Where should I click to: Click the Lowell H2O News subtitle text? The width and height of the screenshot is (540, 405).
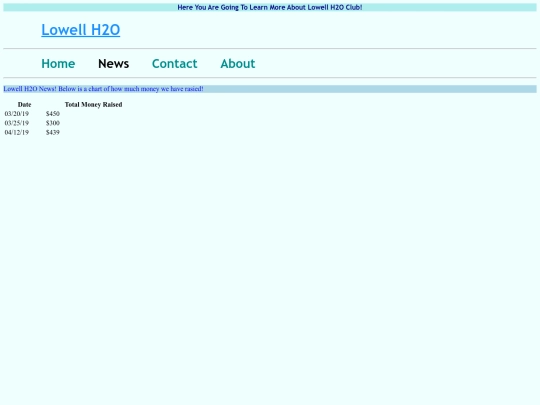point(103,89)
